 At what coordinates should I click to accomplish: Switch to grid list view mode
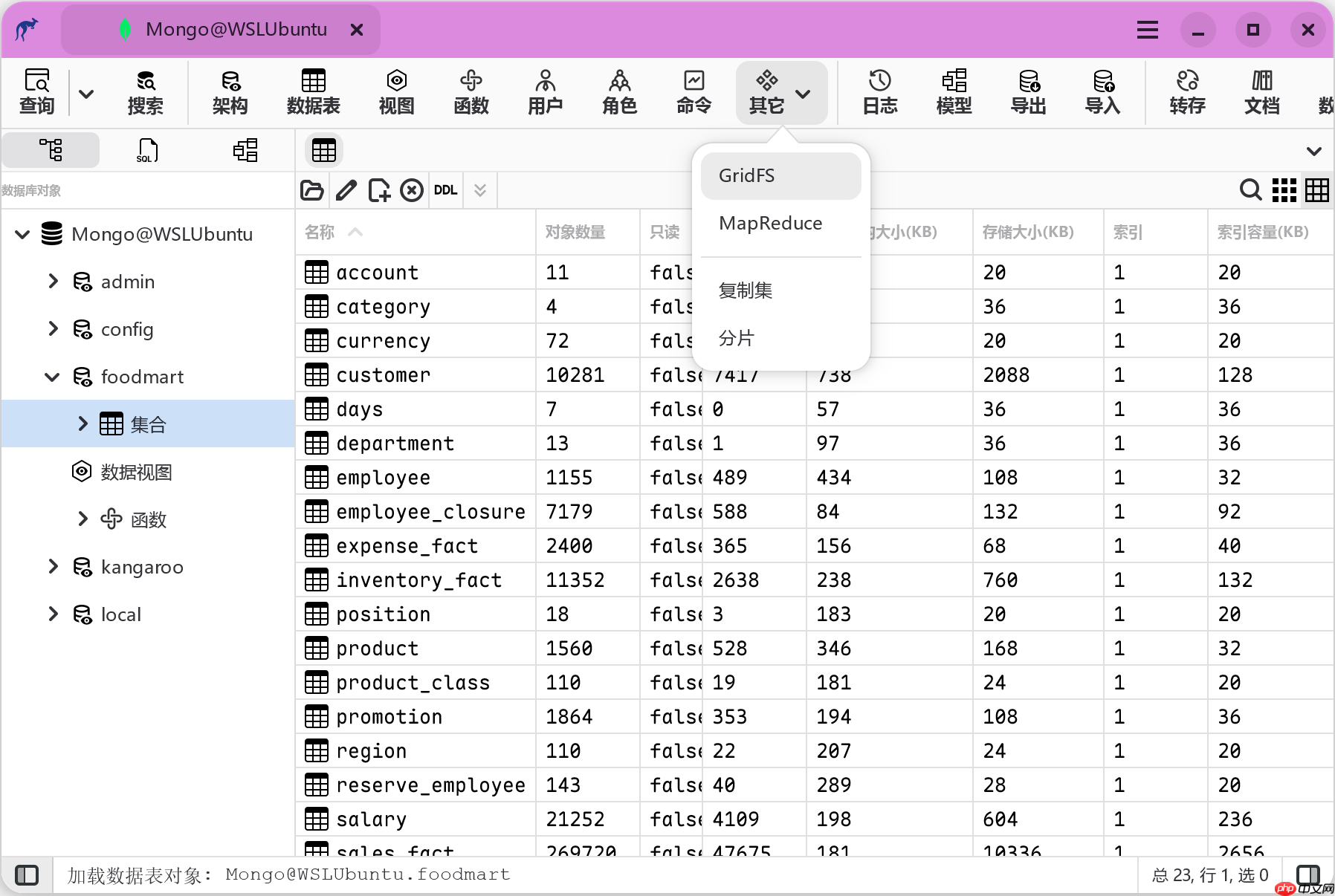pyautogui.click(x=1284, y=190)
